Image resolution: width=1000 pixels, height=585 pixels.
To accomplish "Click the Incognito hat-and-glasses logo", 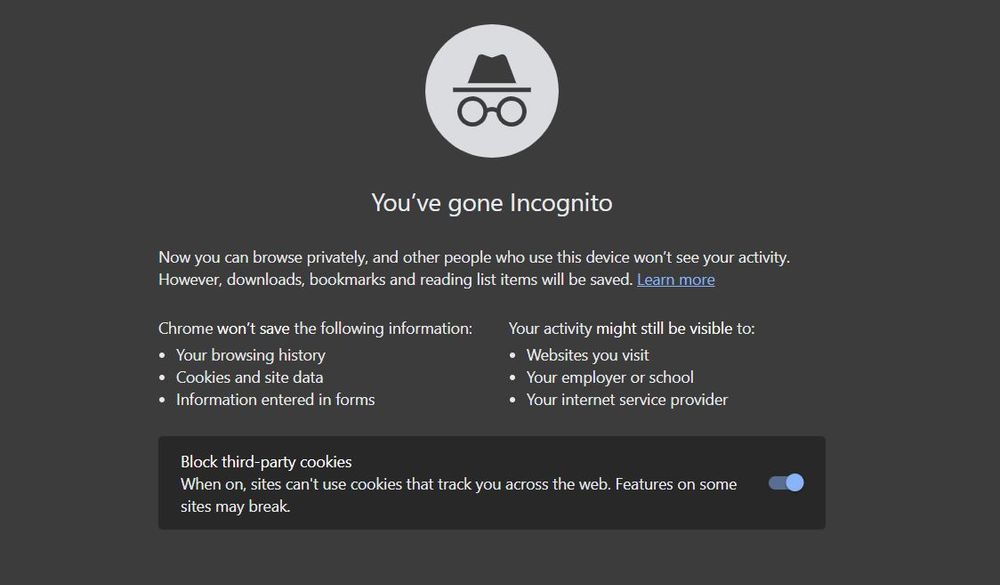I will [492, 91].
